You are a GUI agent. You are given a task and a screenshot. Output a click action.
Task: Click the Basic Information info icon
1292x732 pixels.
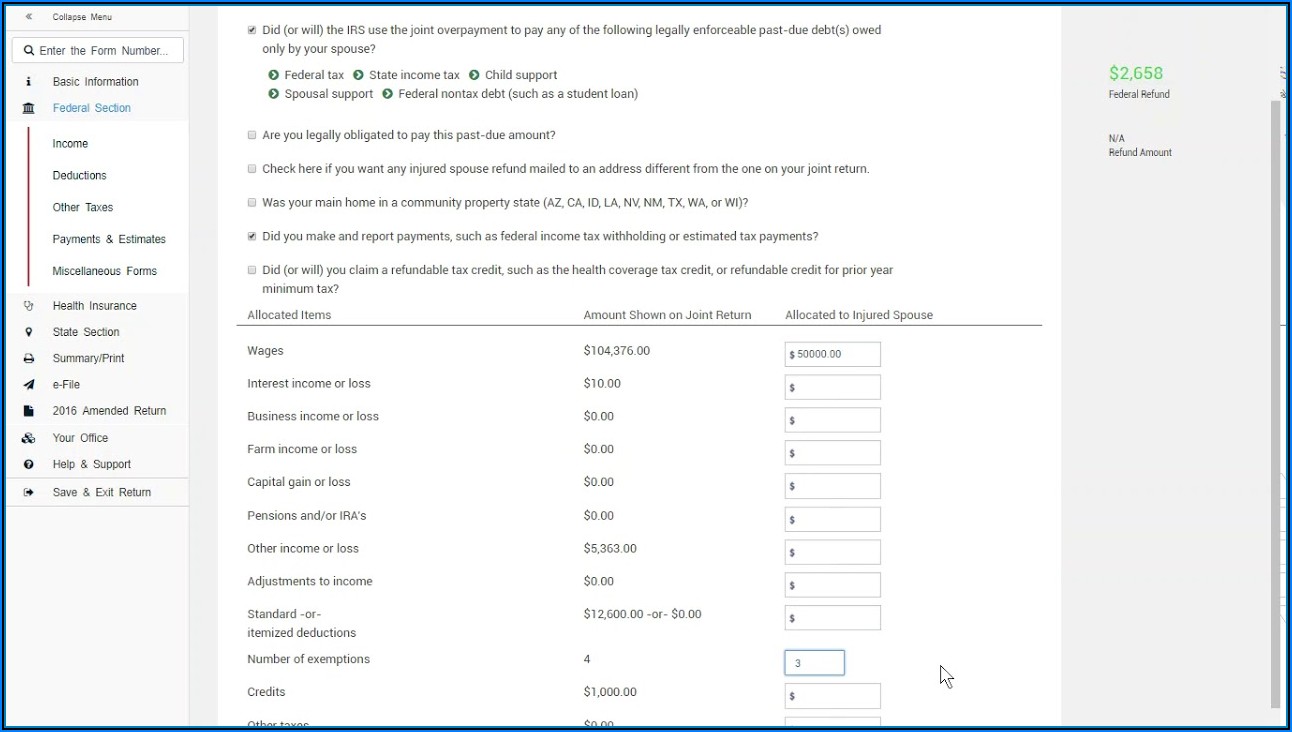click(28, 82)
